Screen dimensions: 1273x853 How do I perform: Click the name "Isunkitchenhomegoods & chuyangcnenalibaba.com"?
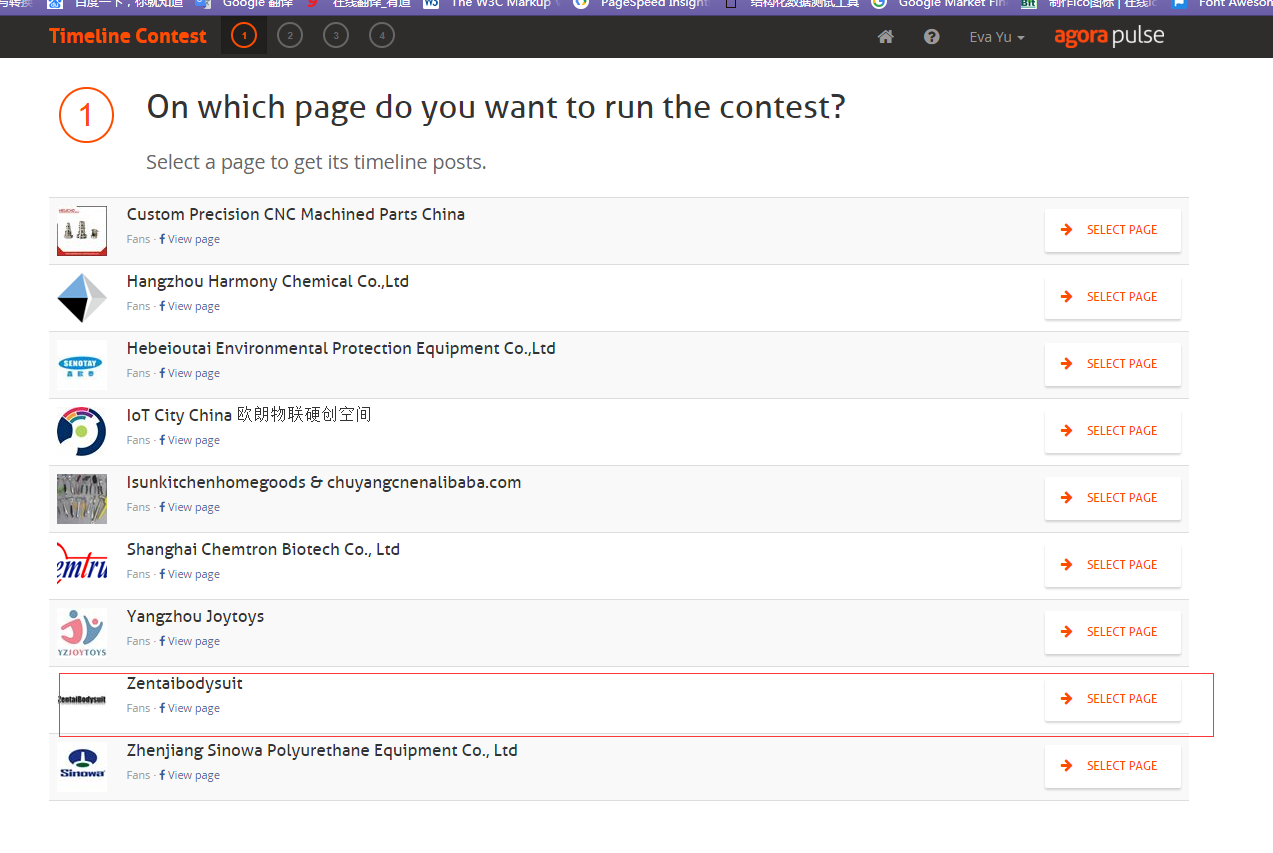(324, 483)
